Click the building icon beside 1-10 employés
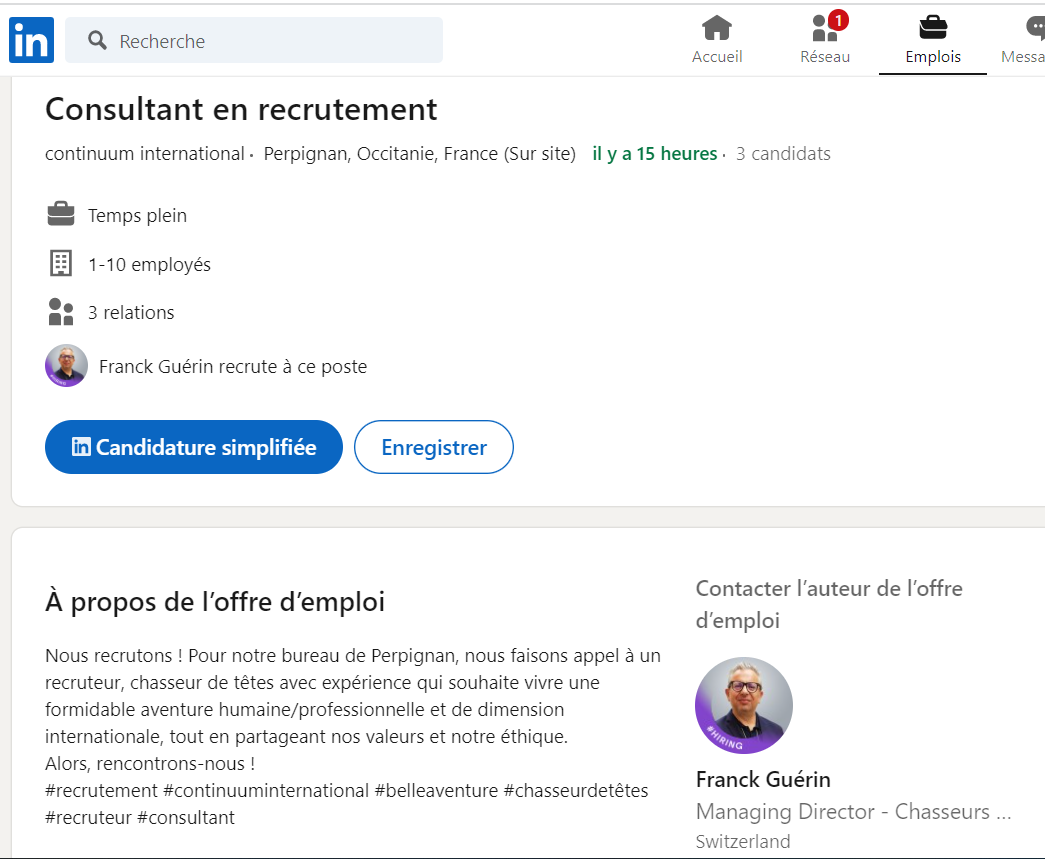Viewport: 1045px width, 859px height. pos(61,264)
